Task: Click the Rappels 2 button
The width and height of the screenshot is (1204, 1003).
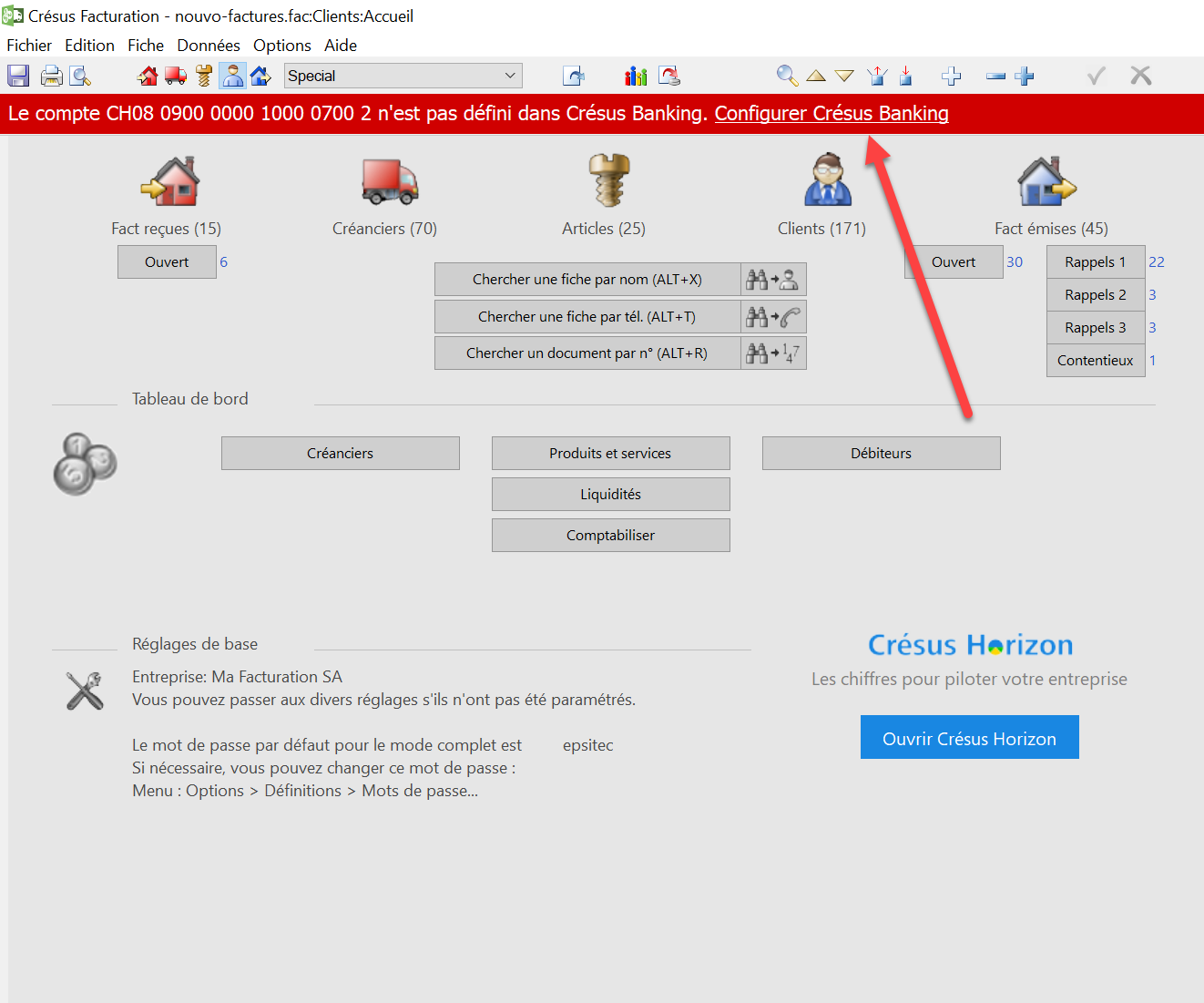Action: point(1096,295)
